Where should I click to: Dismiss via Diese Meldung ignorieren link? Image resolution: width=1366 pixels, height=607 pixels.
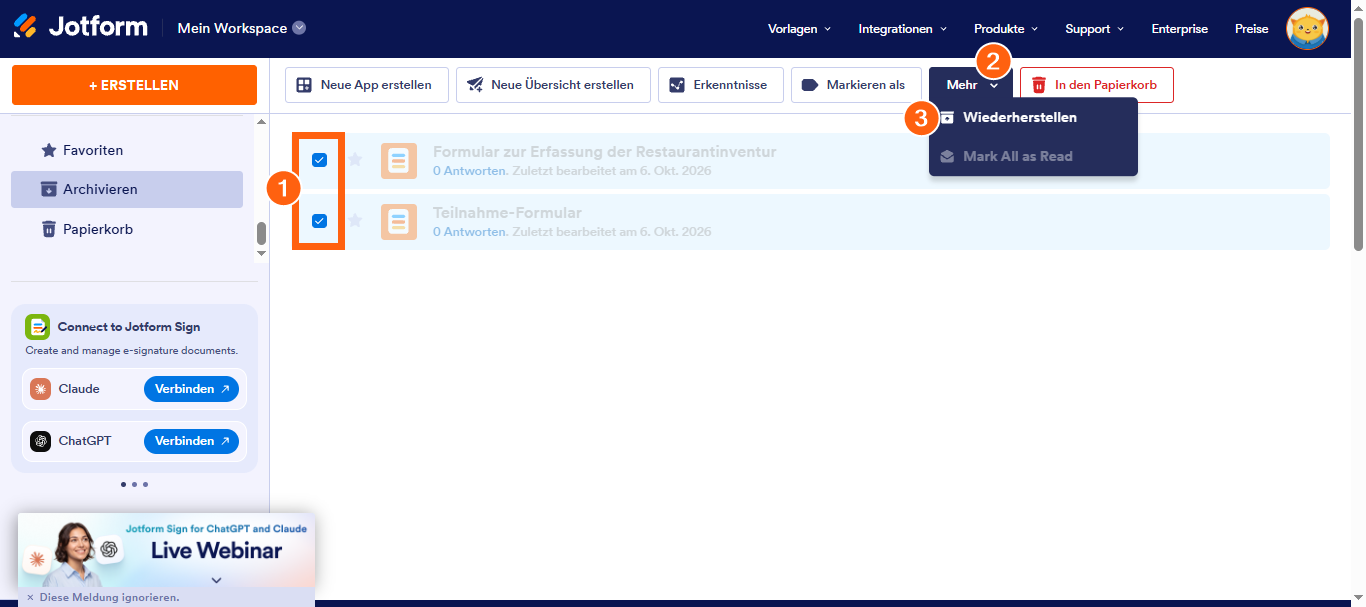[x=103, y=597]
